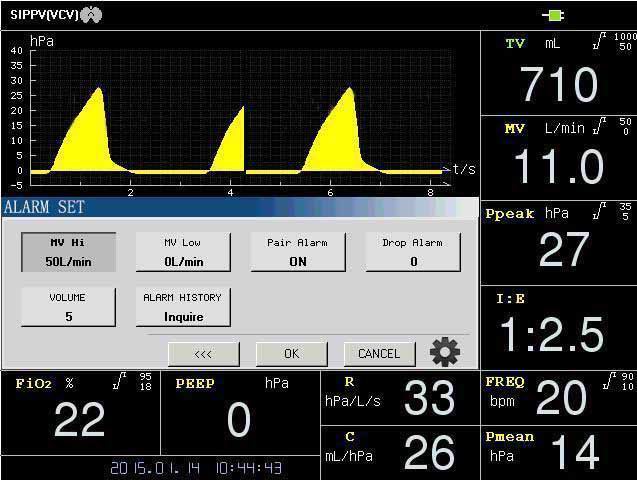This screenshot has width=637, height=480.
Task: Select the PEEP parameter panel
Action: point(240,413)
